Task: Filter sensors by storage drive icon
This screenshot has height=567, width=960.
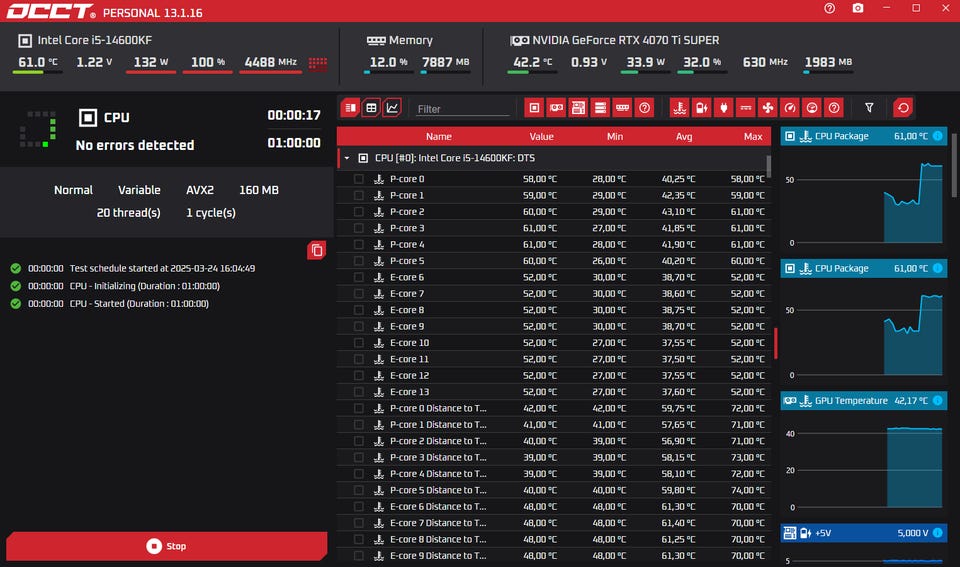Action: [x=600, y=108]
